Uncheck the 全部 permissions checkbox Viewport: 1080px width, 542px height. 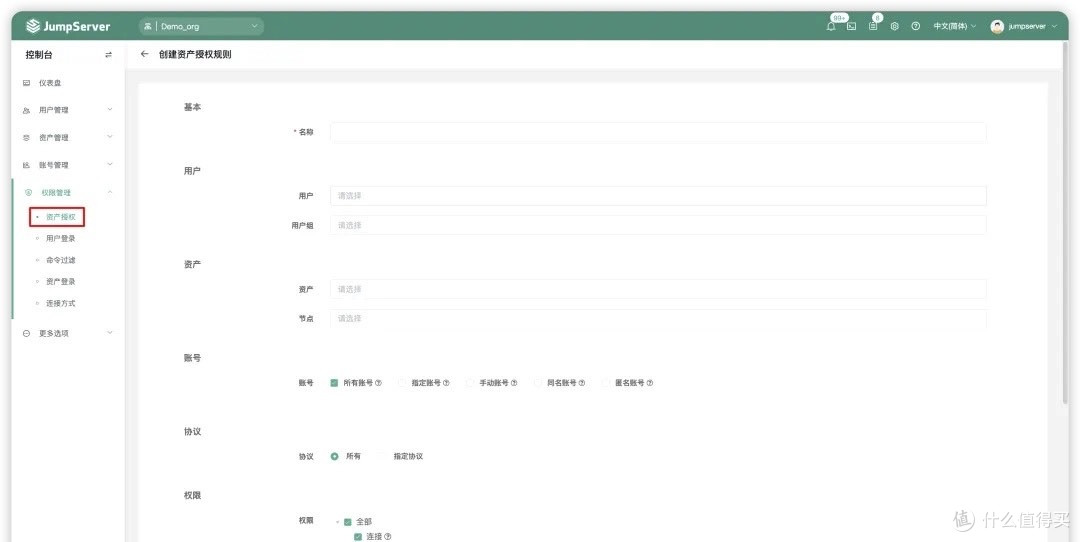348,522
